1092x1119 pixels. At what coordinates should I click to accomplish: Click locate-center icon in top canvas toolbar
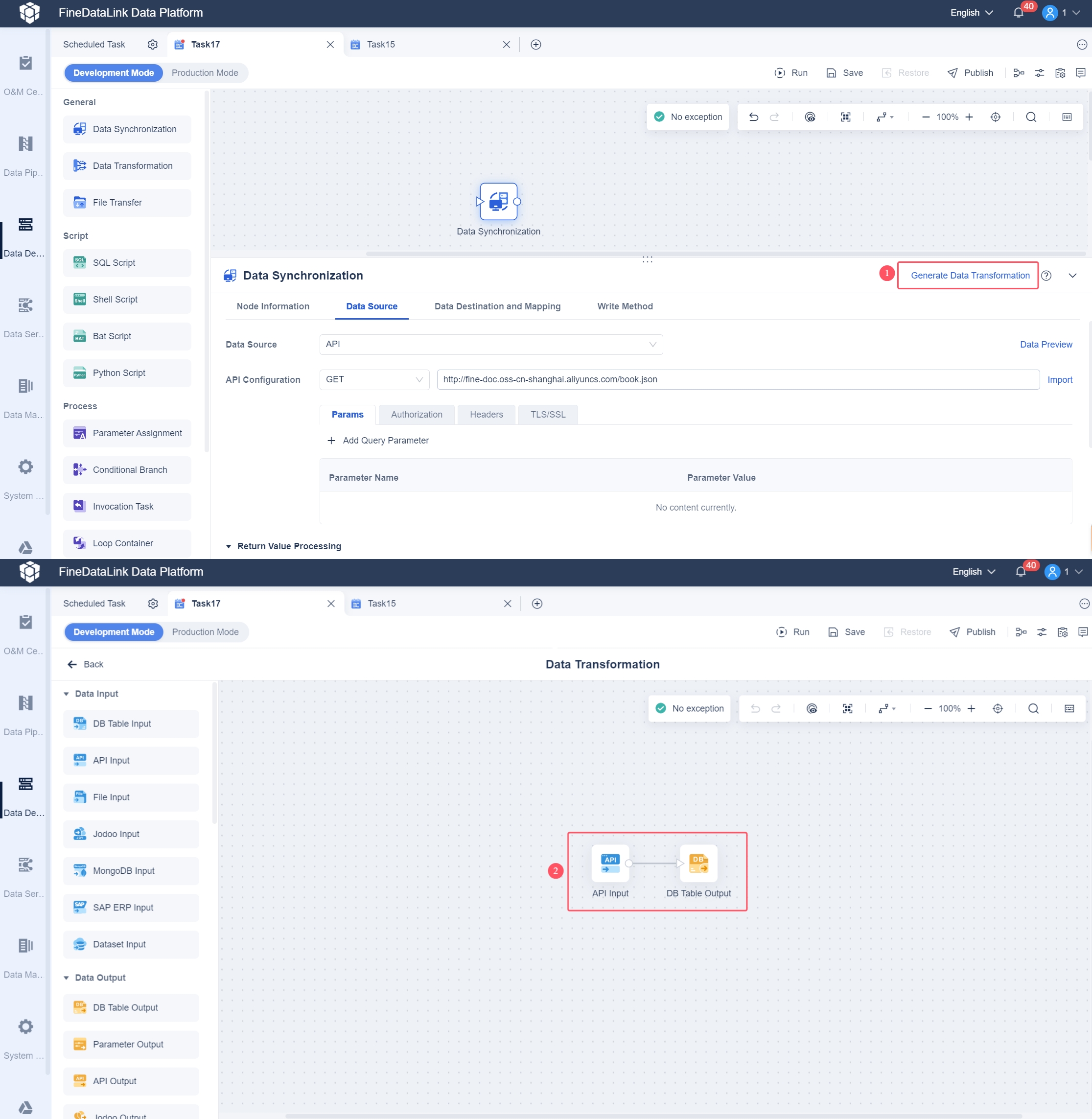point(995,117)
